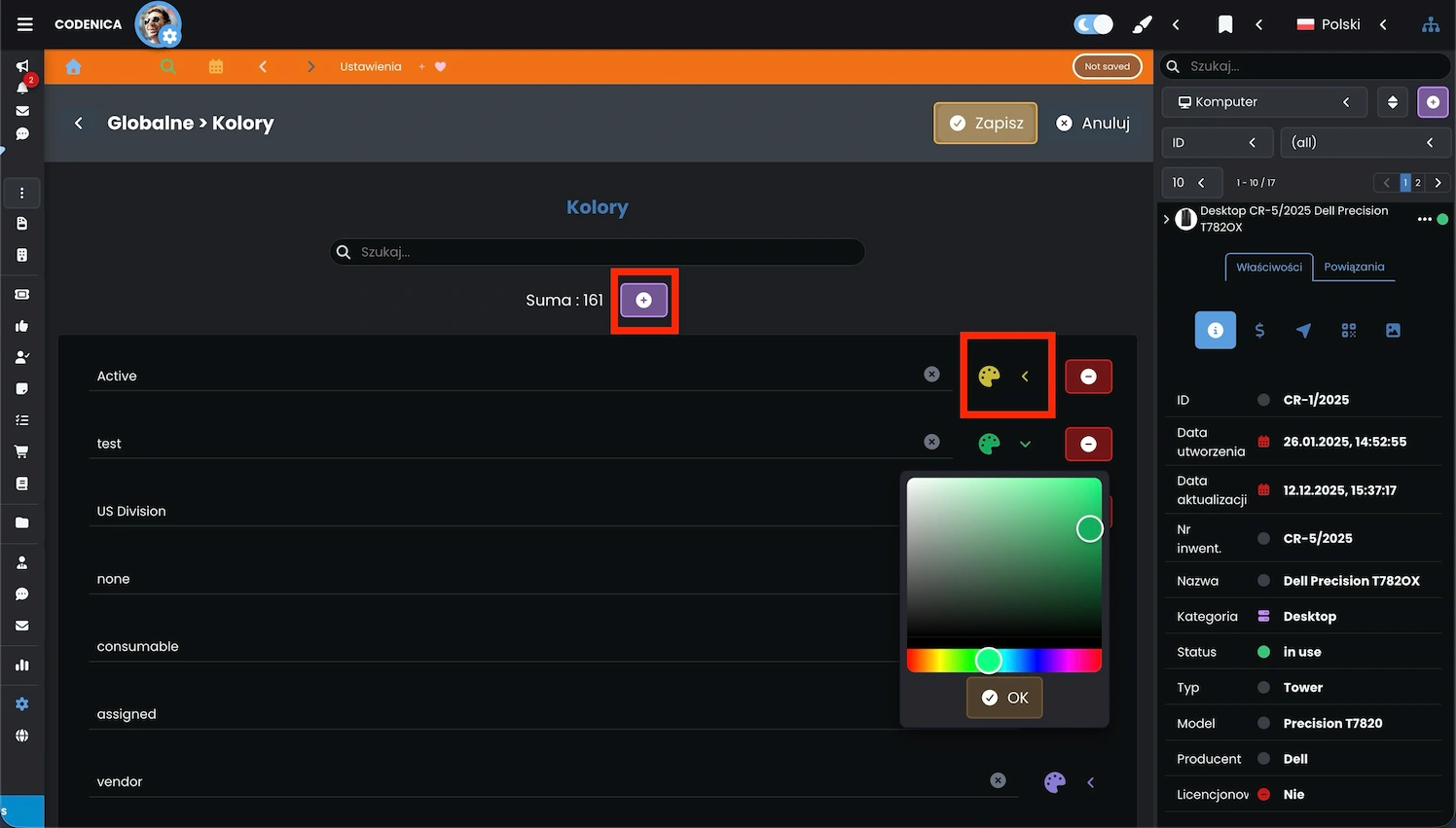Open the QR code icon tab
This screenshot has height=828, width=1456.
pyautogui.click(x=1348, y=331)
